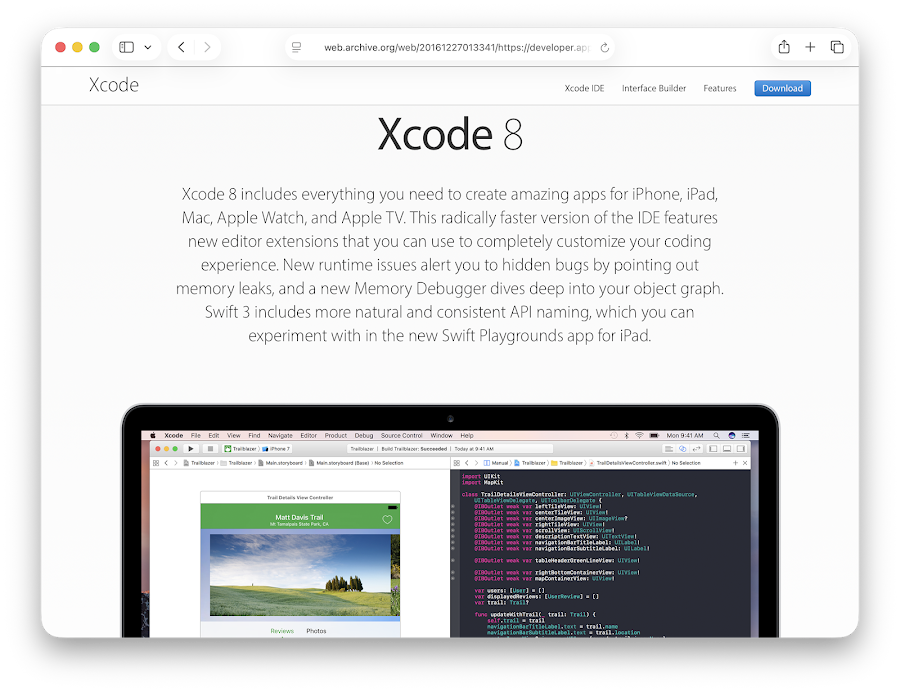This screenshot has height=692, width=900.
Task: Open the Editor menu in pictured Xcode
Action: point(309,436)
